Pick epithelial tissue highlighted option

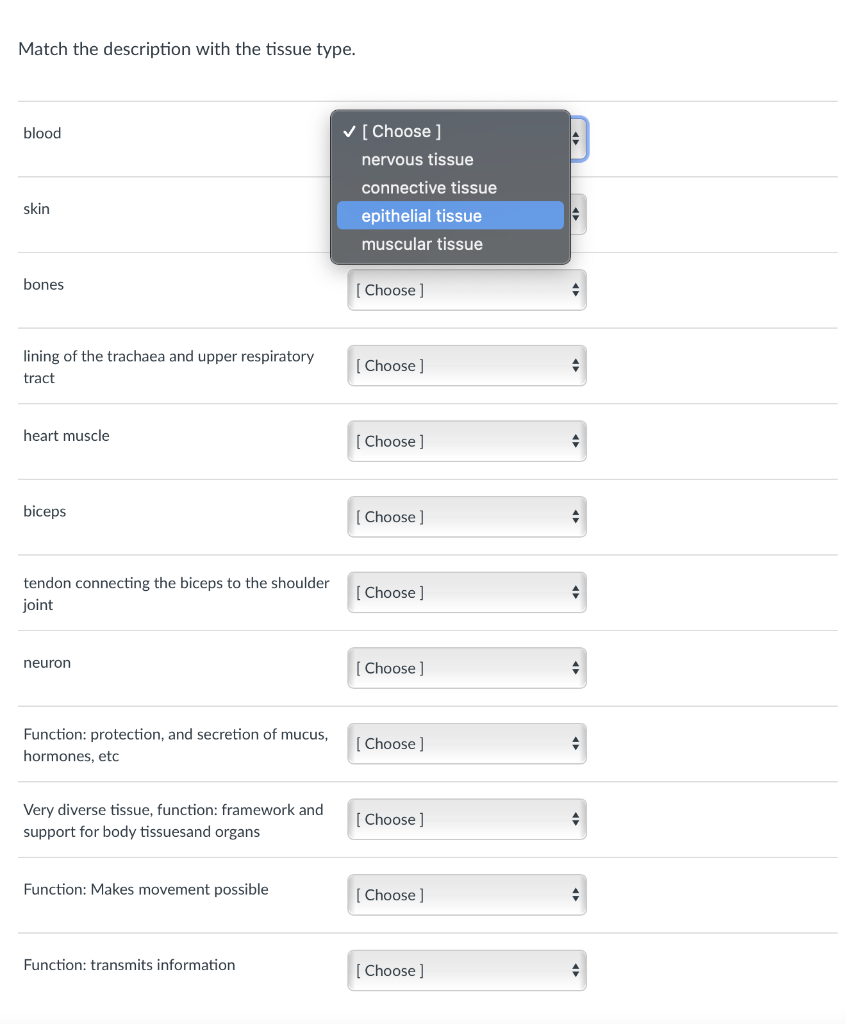tap(450, 216)
